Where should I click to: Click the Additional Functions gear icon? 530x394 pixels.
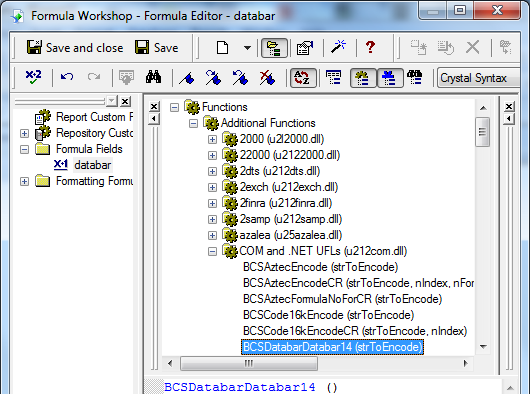211,123
